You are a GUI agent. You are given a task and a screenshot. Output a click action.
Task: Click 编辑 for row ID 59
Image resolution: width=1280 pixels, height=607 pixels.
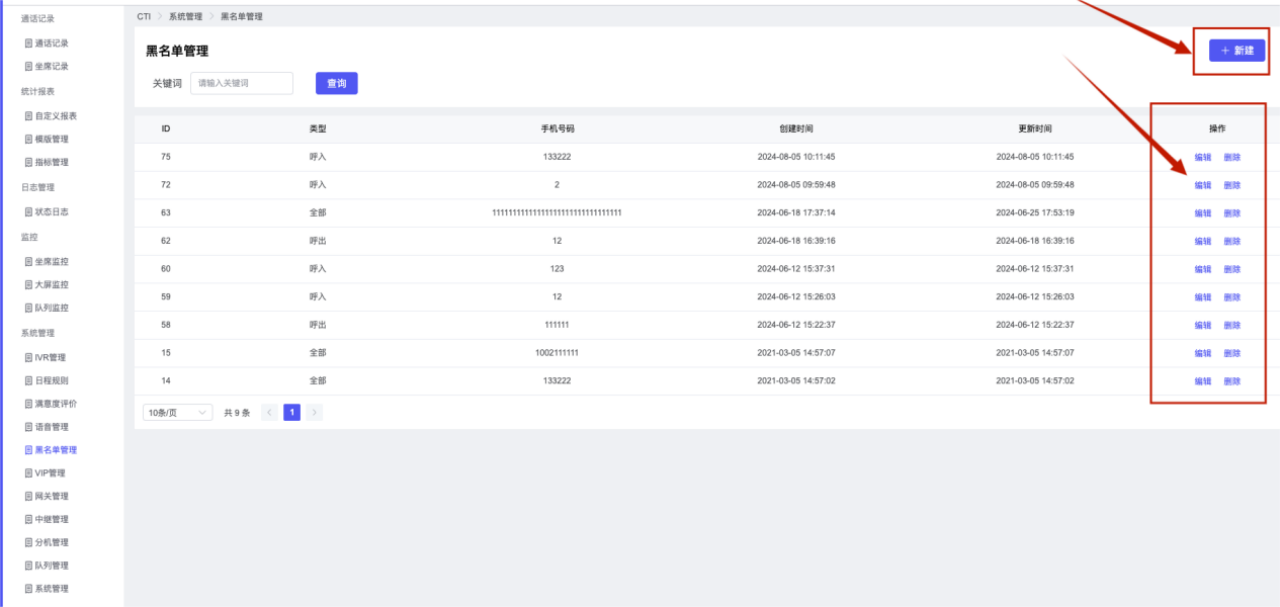[x=1203, y=297]
